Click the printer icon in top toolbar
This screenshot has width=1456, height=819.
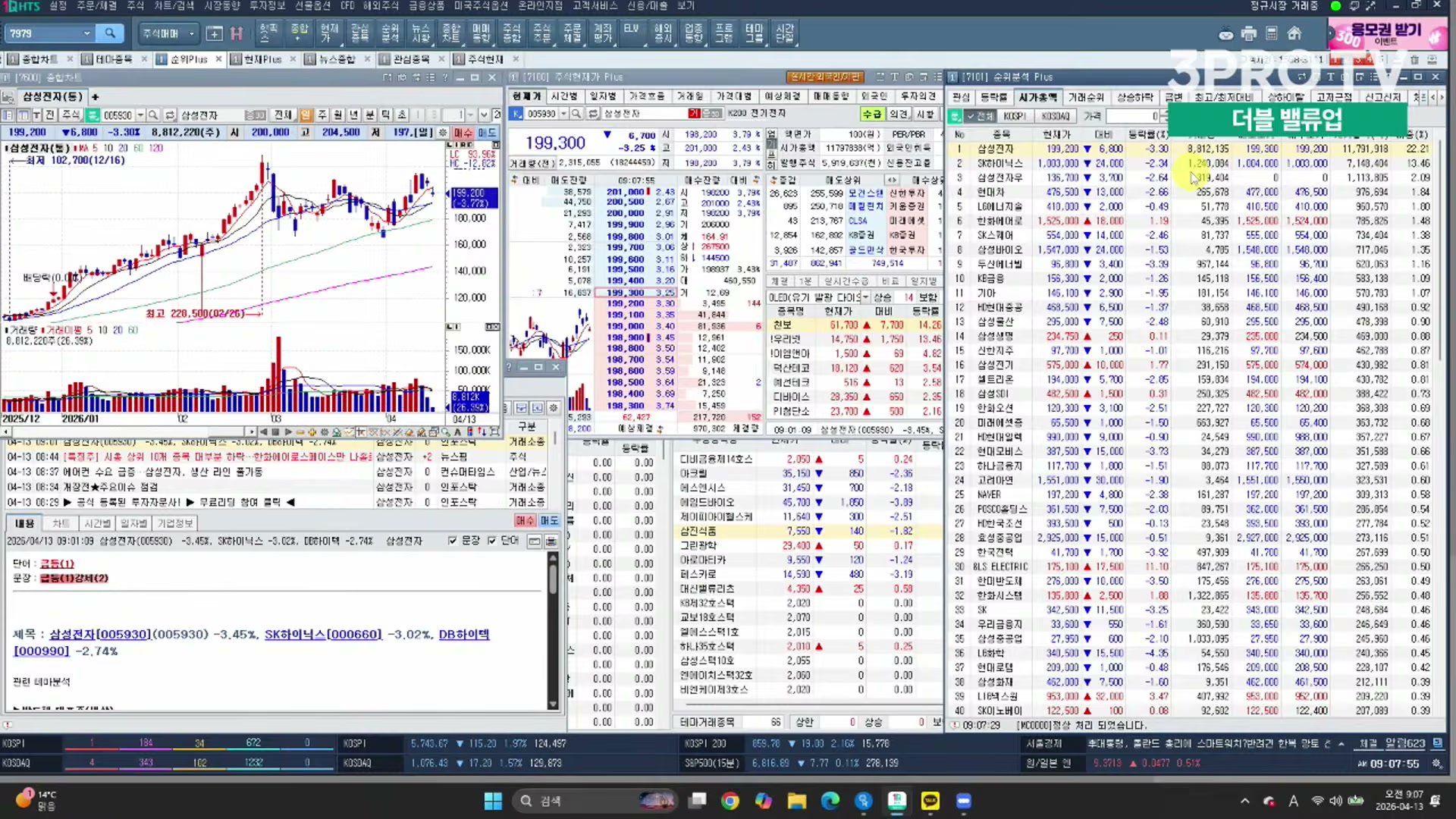1249,33
